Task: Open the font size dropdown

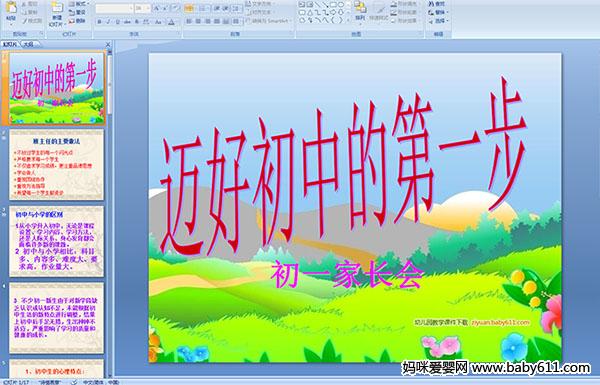Action: (x=148, y=8)
